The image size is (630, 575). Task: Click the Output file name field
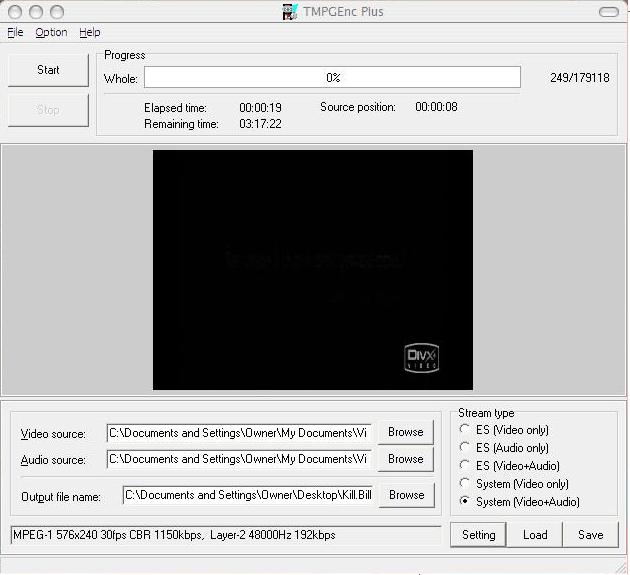[248, 495]
